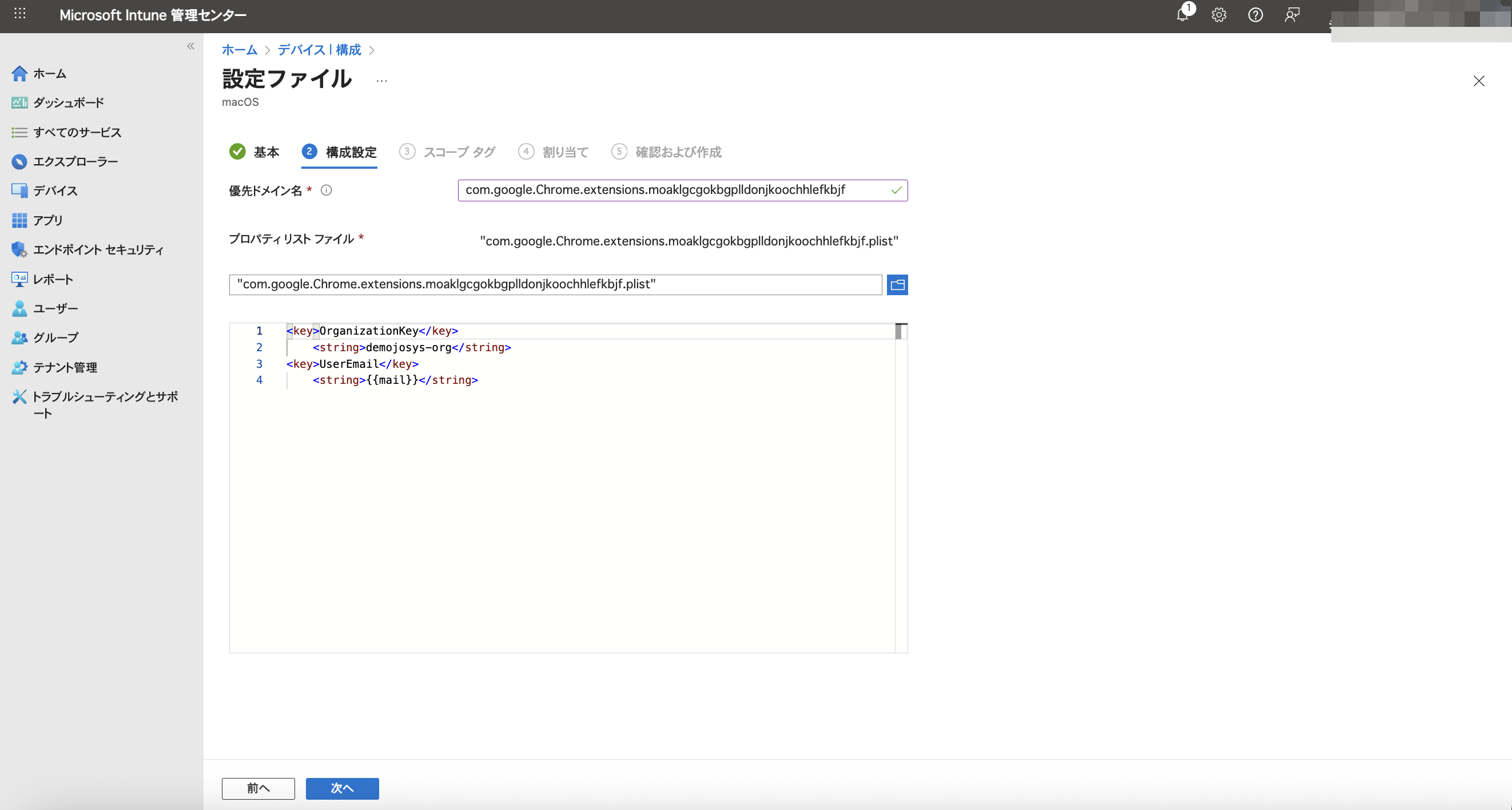Viewport: 1512px width, 810px height.
Task: Open feedback person icon in header
Action: pos(1292,15)
